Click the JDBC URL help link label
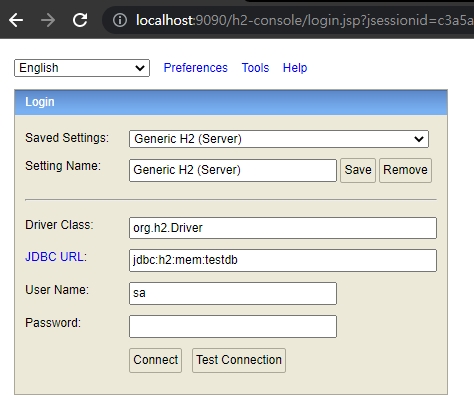474x416 pixels. [56, 257]
